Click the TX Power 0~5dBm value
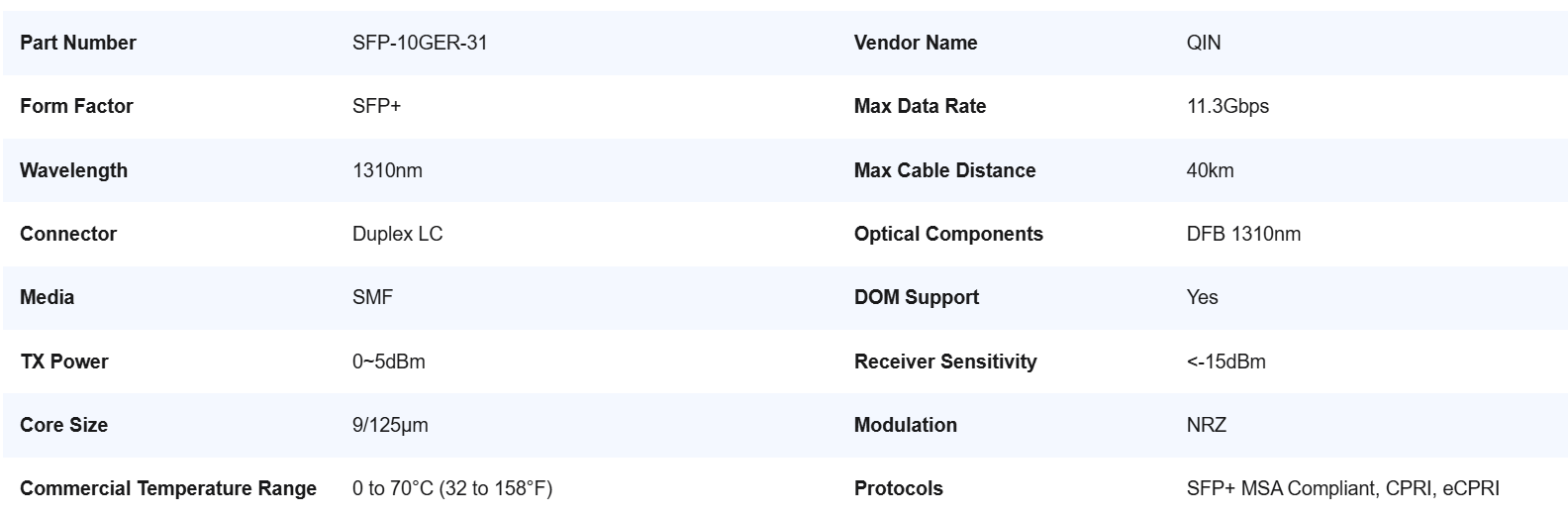 (x=389, y=362)
